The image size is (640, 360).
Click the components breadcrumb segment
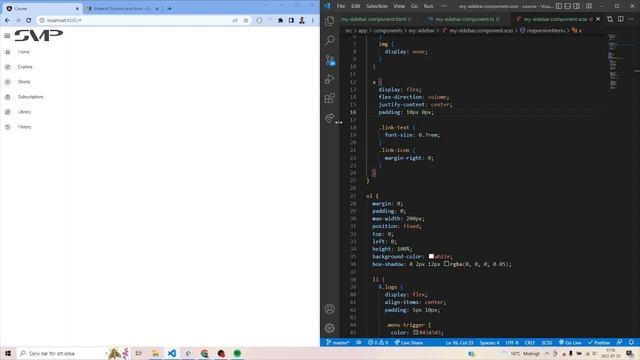pos(388,31)
